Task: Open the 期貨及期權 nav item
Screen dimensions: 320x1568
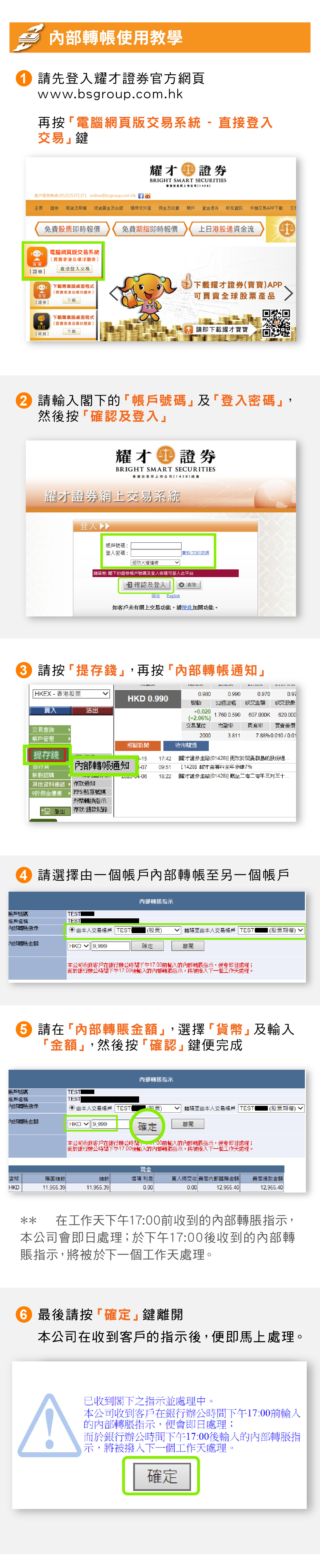Action: pos(76,208)
